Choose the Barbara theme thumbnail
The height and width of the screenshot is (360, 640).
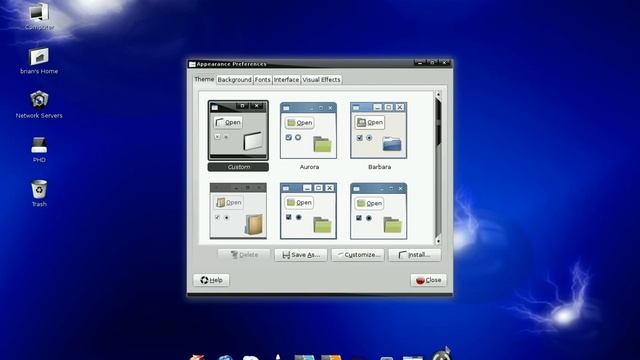point(379,131)
